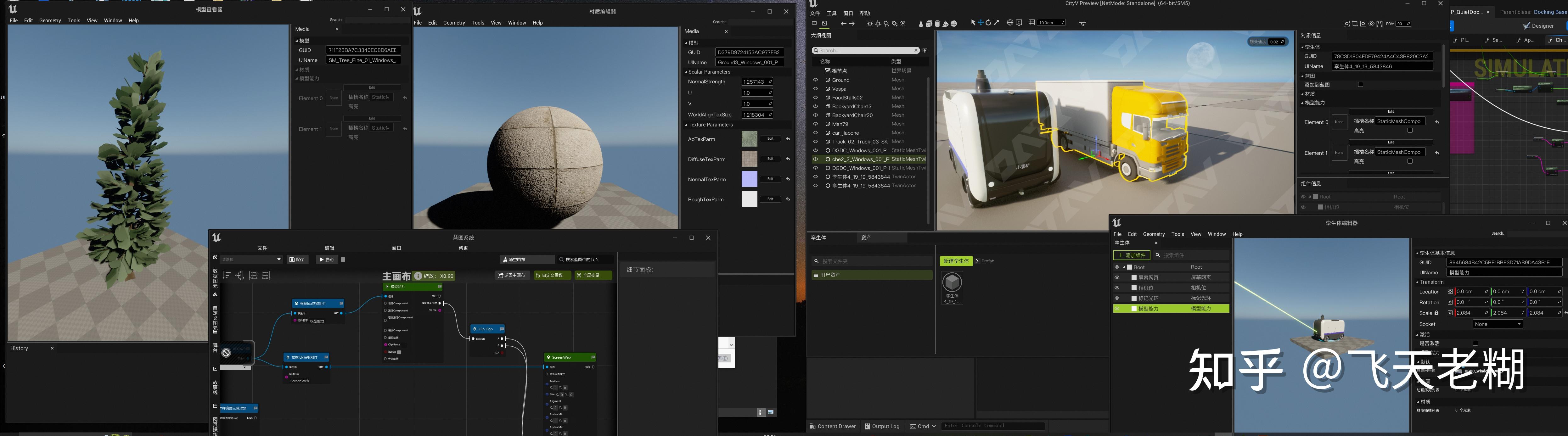Viewport: 1568px width, 436px height.
Task: Click the stop square beside 启动
Action: [x=343, y=260]
